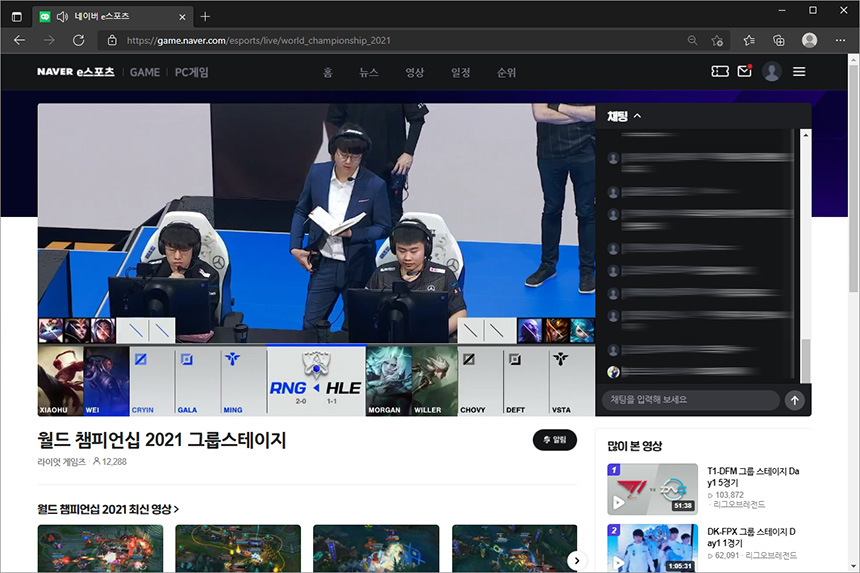Open the Naver hamburger menu
860x573 pixels.
click(x=799, y=72)
